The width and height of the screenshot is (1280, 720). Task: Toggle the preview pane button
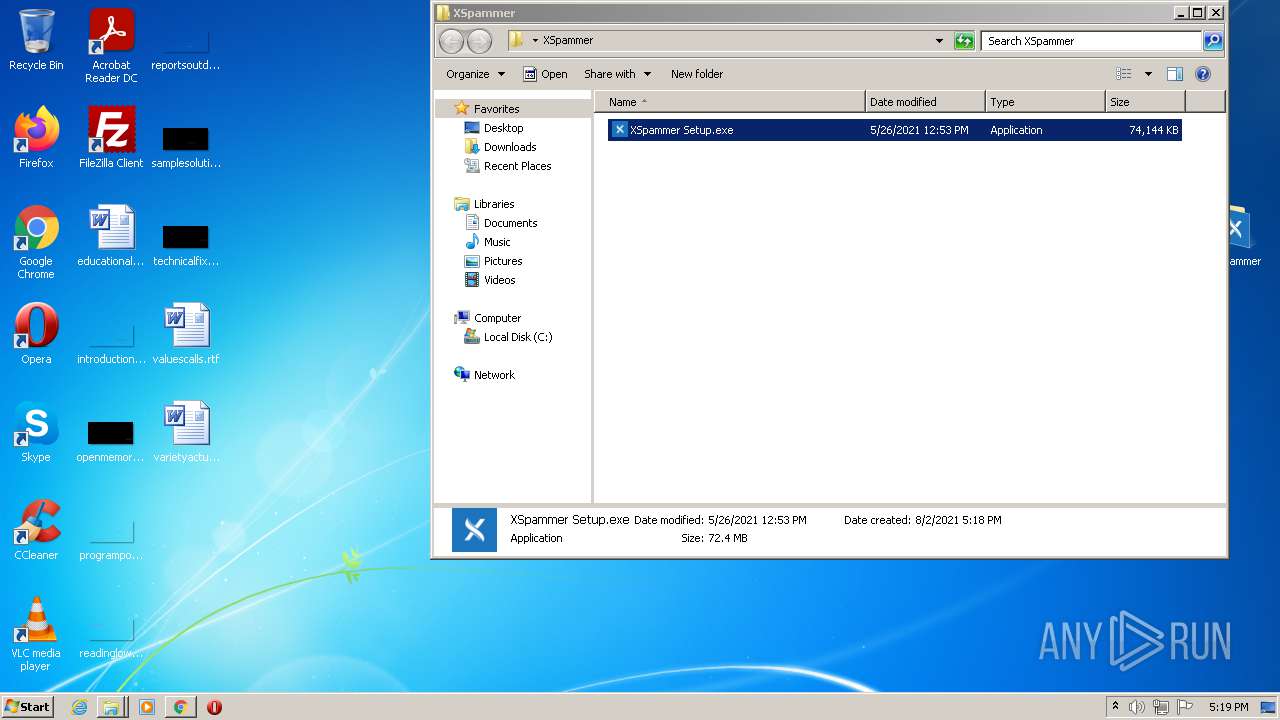click(x=1175, y=74)
